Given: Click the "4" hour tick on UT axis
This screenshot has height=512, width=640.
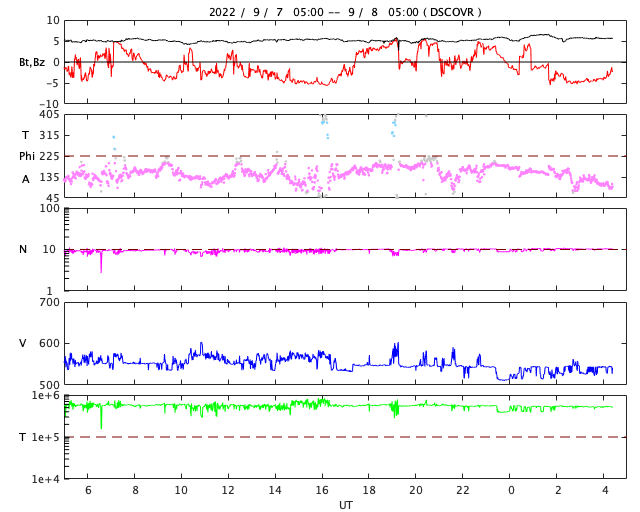Looking at the screenshot, I should (605, 490).
